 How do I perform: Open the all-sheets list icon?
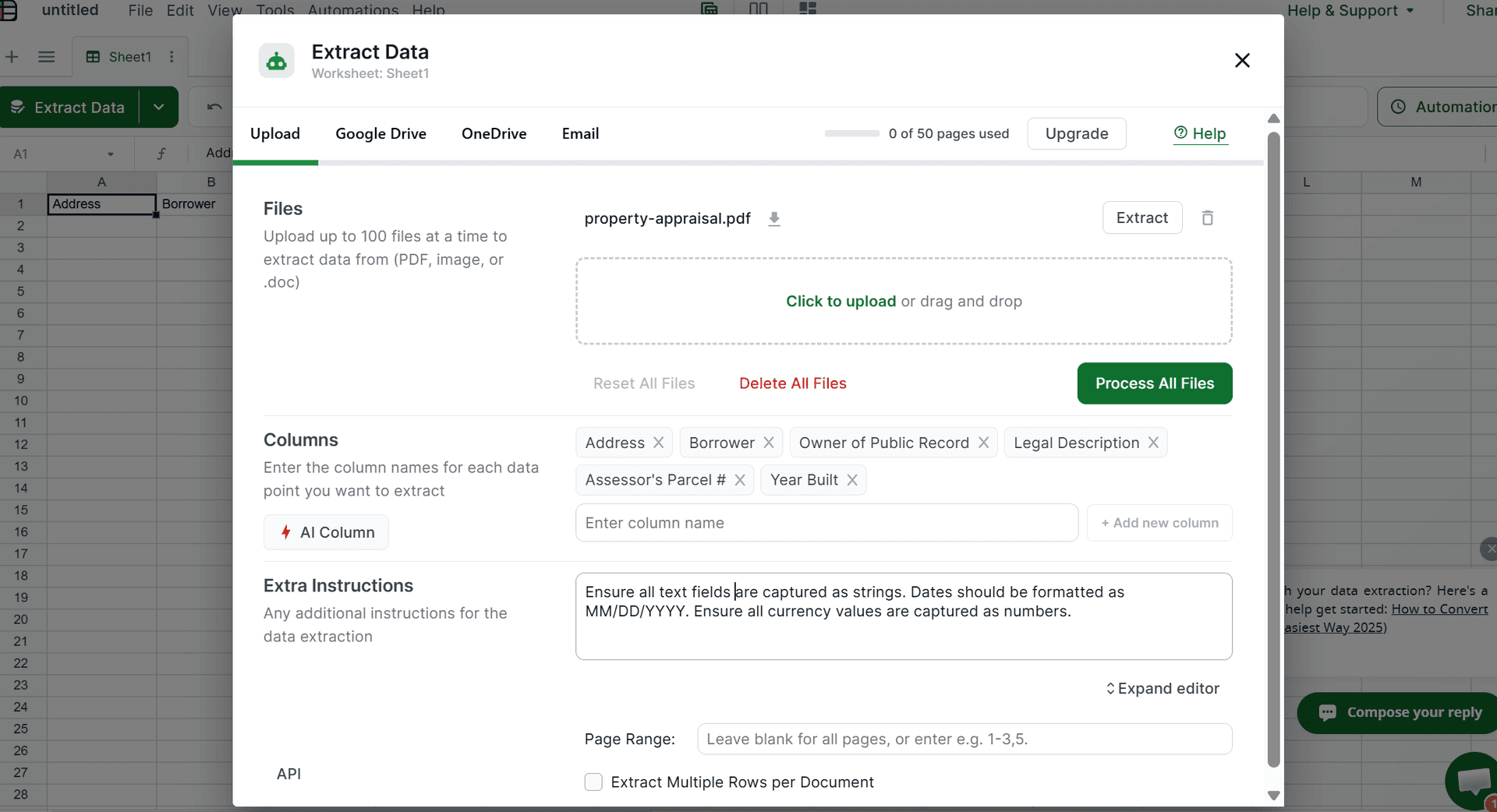pos(46,56)
